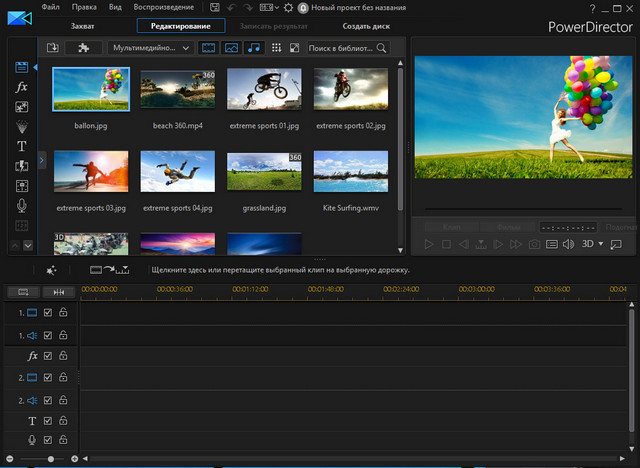Expand the library explorer panel arrow

tap(41, 159)
